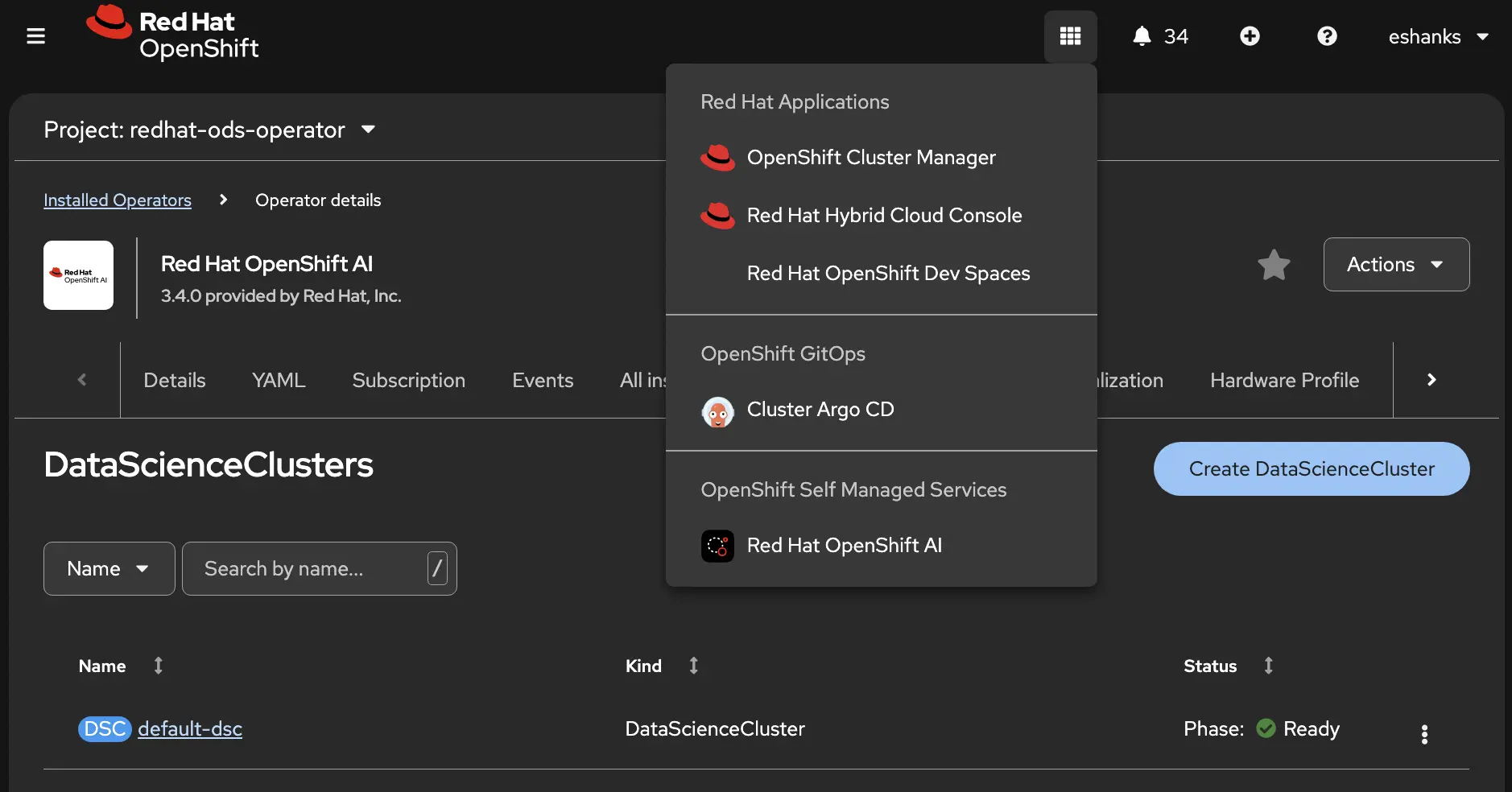
Task: Switch to the Subscription tab
Action: (408, 380)
